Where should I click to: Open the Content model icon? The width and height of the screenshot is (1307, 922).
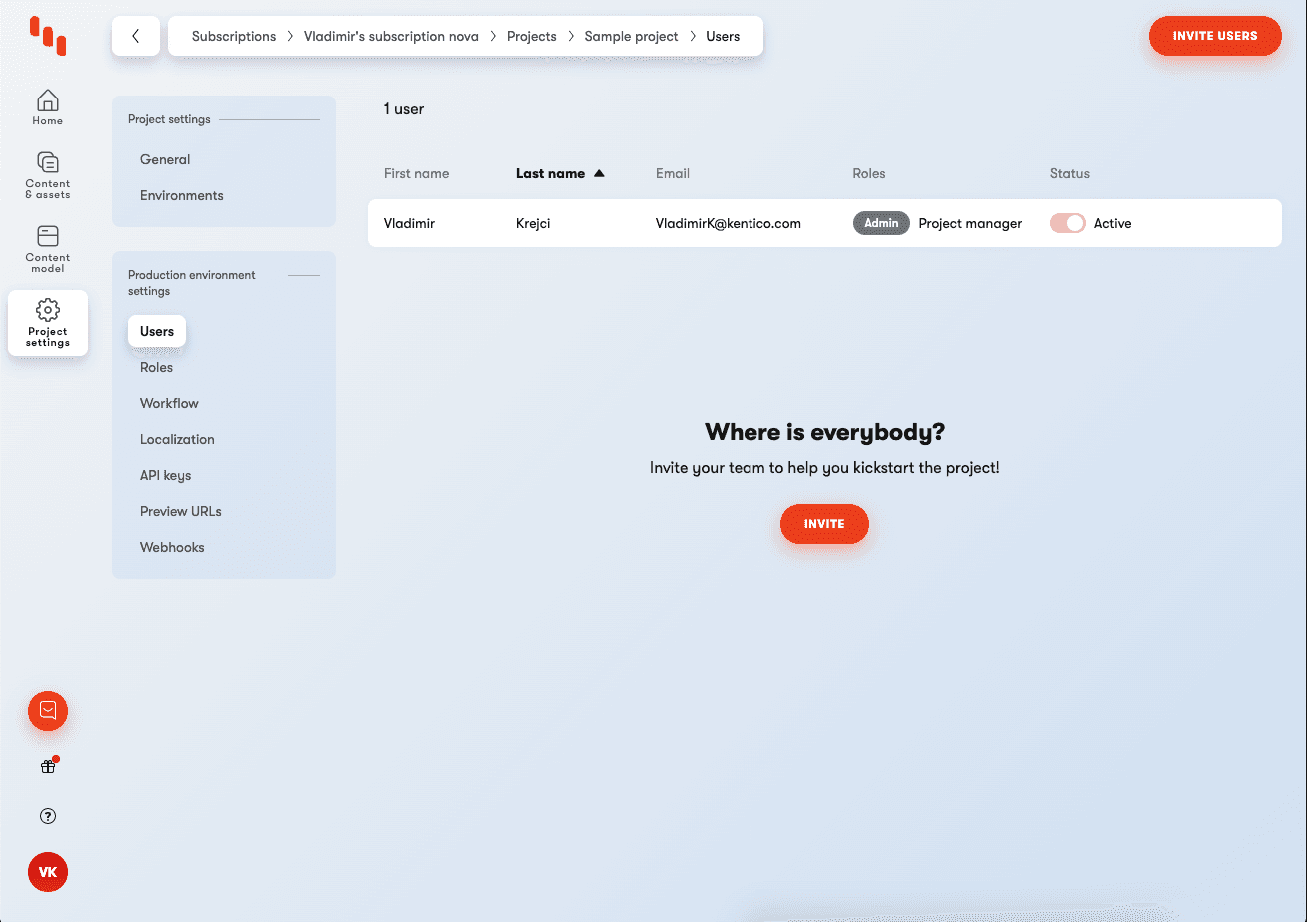47,247
